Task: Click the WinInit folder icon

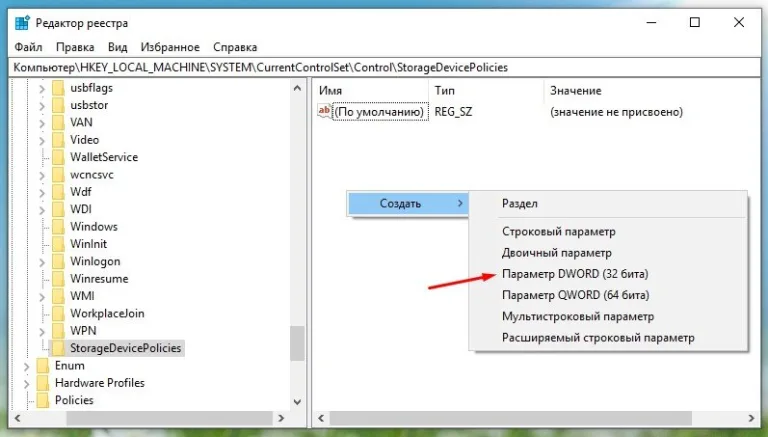Action: click(58, 244)
